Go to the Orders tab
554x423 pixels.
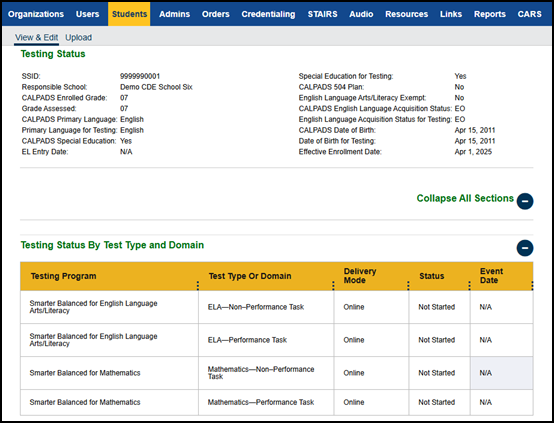[x=216, y=14]
